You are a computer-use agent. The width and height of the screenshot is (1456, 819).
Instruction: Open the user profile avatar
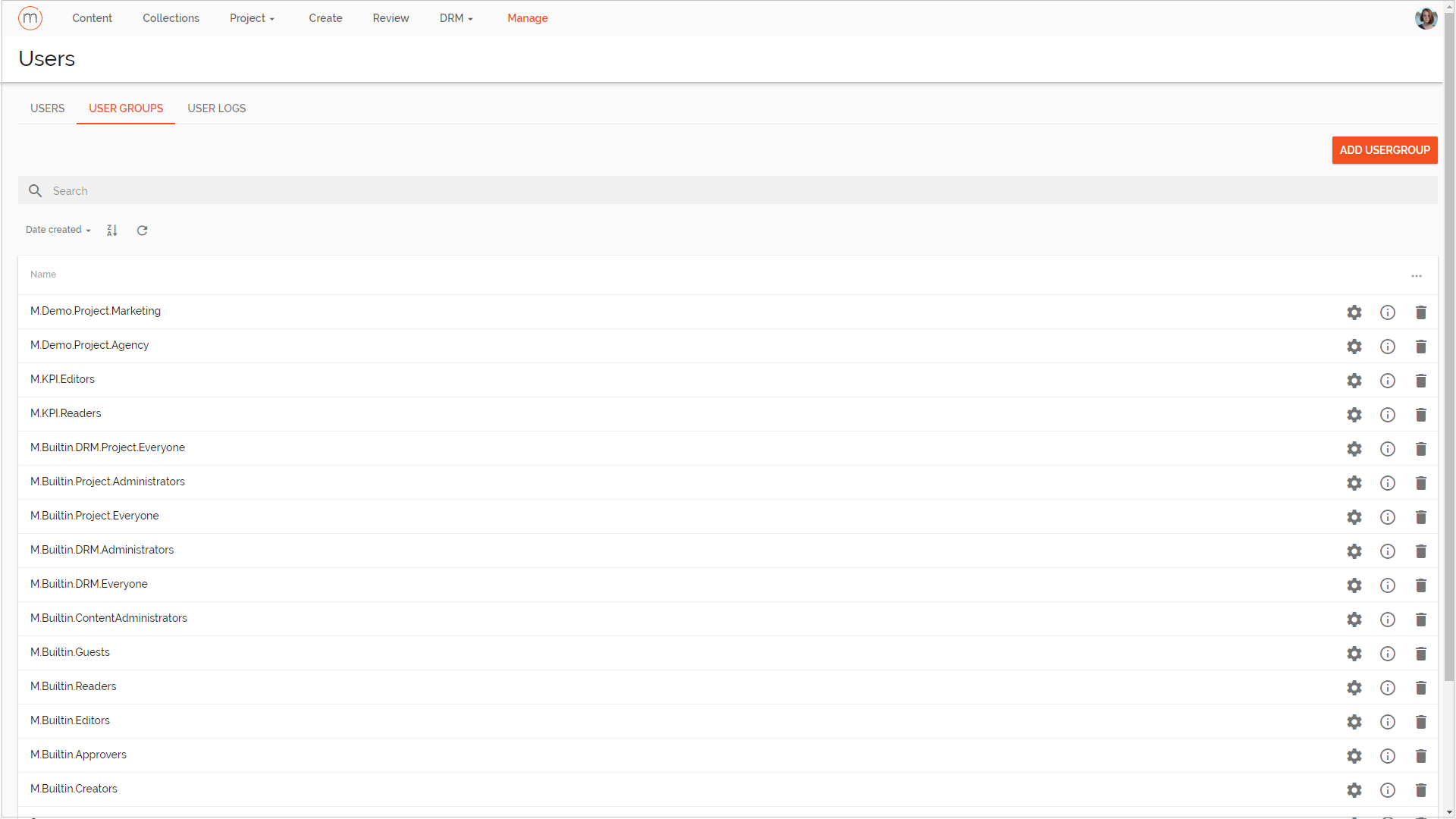point(1426,18)
